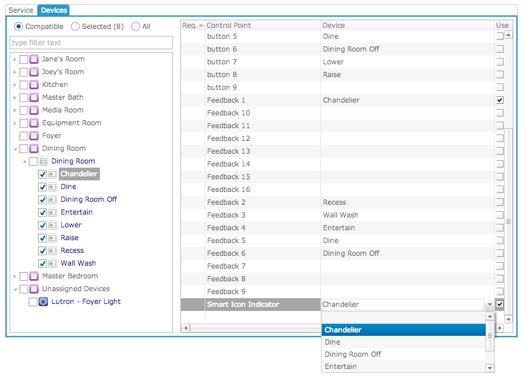
Task: Select the Compatible radio button
Action: click(x=18, y=26)
